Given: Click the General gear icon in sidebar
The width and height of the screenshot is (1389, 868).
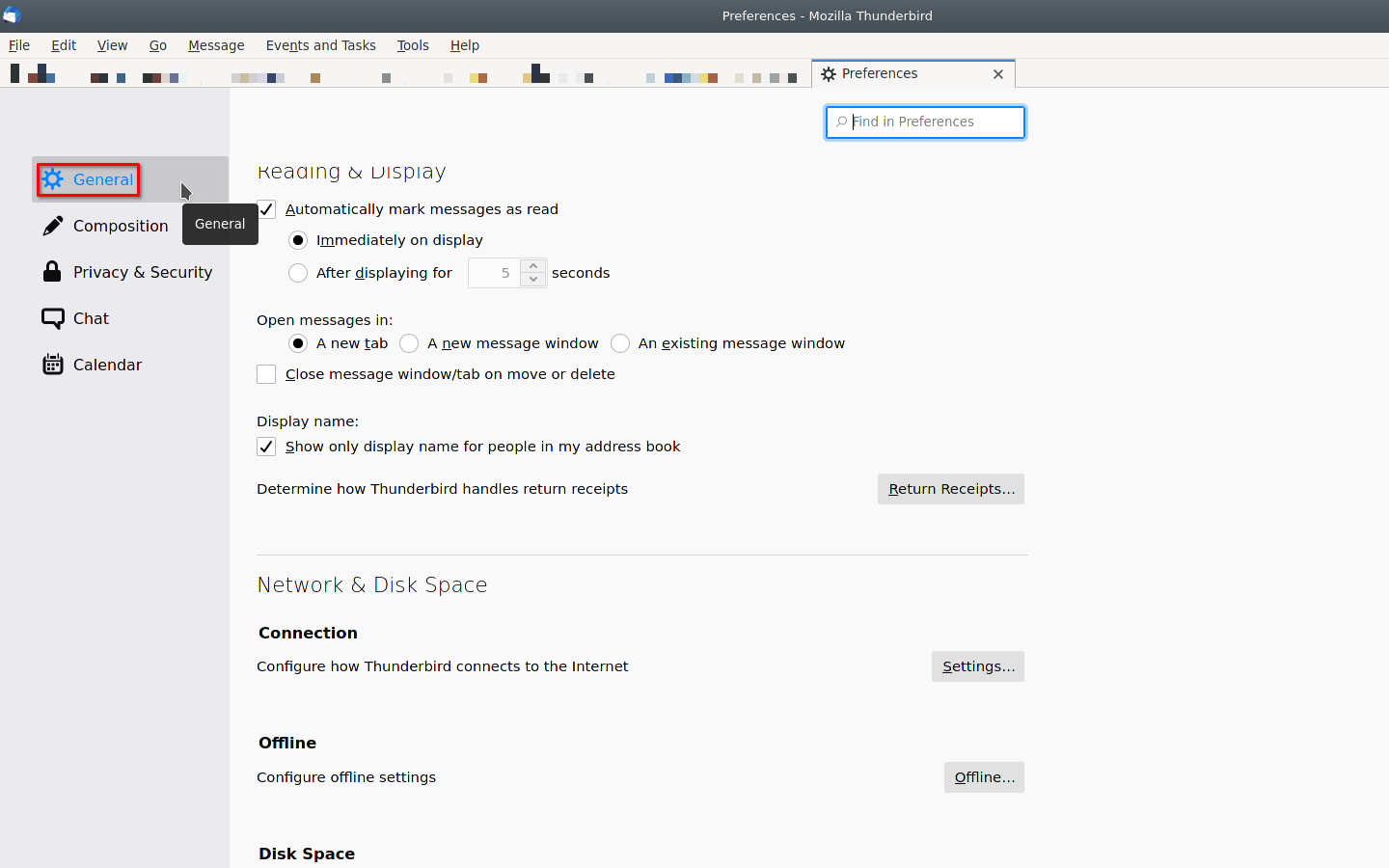Looking at the screenshot, I should click(53, 179).
